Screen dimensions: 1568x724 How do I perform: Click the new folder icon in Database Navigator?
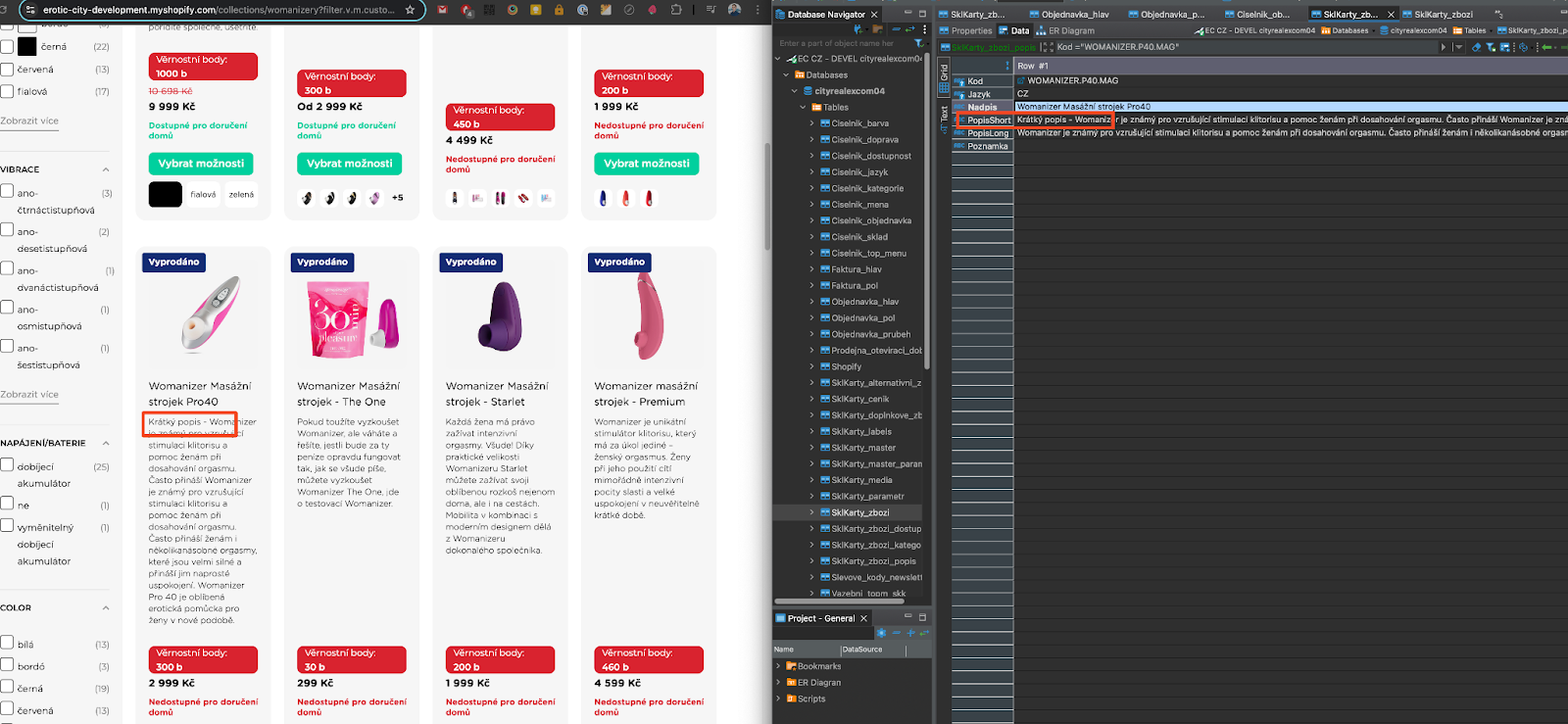(877, 29)
